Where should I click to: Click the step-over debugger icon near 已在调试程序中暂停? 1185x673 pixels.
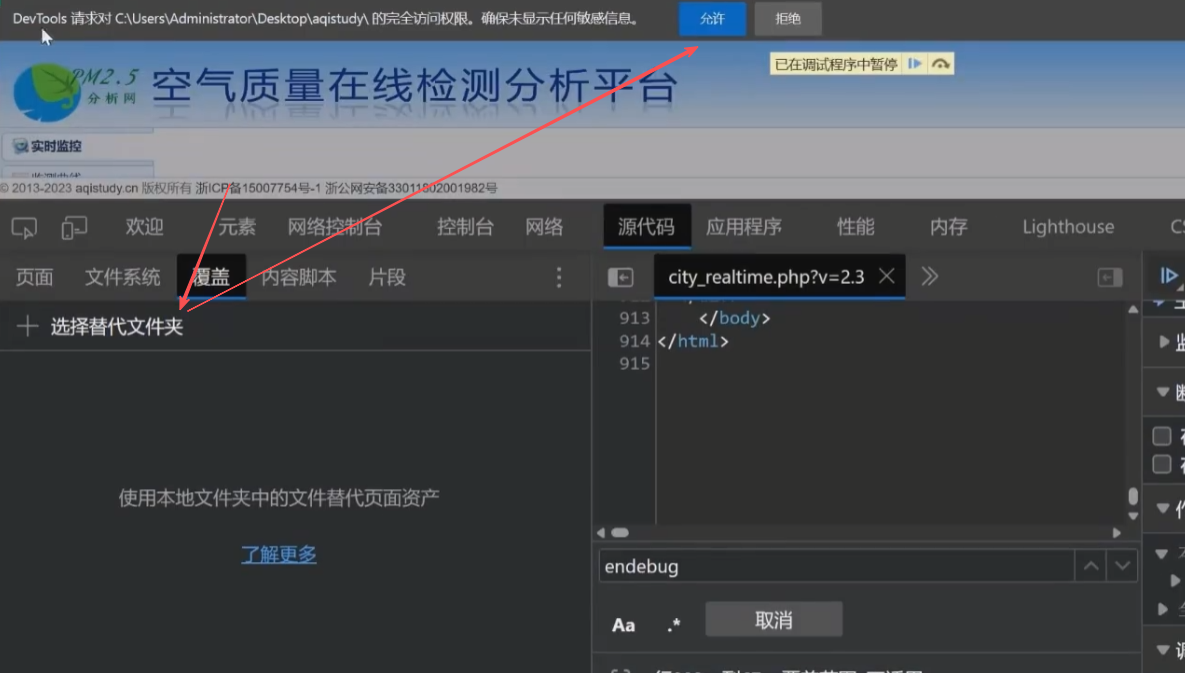(x=940, y=62)
